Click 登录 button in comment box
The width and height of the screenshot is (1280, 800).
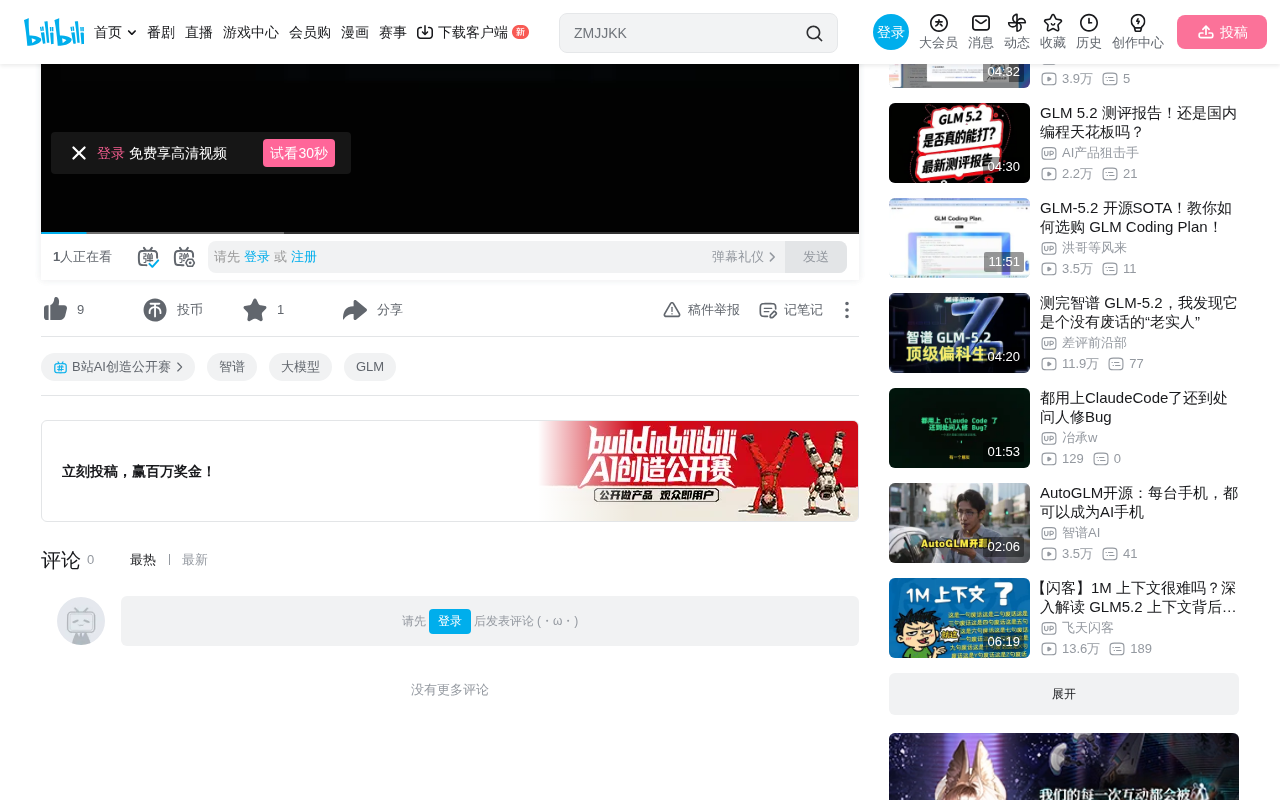450,621
